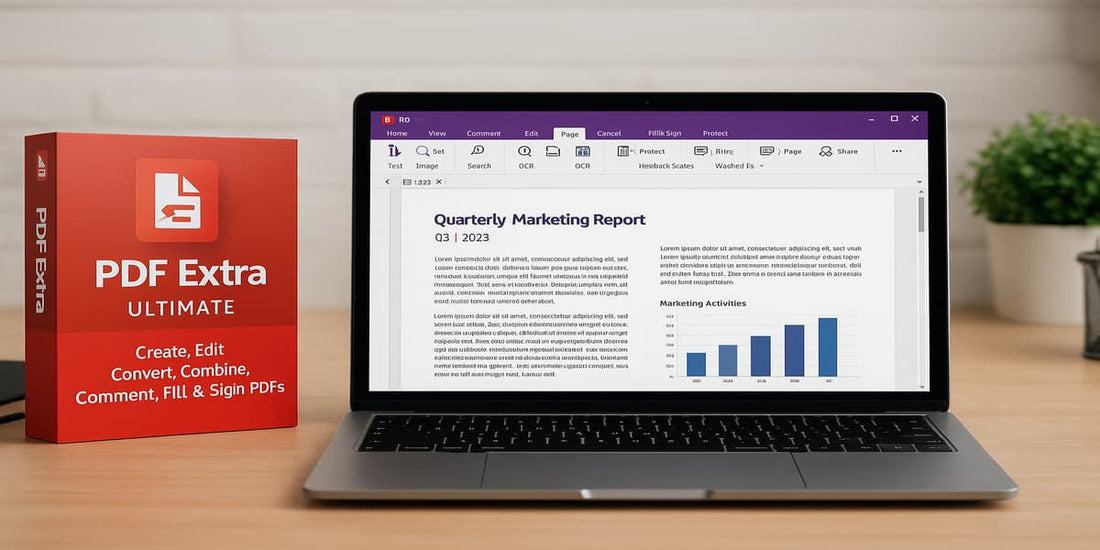Click the Share icon
This screenshot has width=1100, height=550.
pyautogui.click(x=826, y=151)
